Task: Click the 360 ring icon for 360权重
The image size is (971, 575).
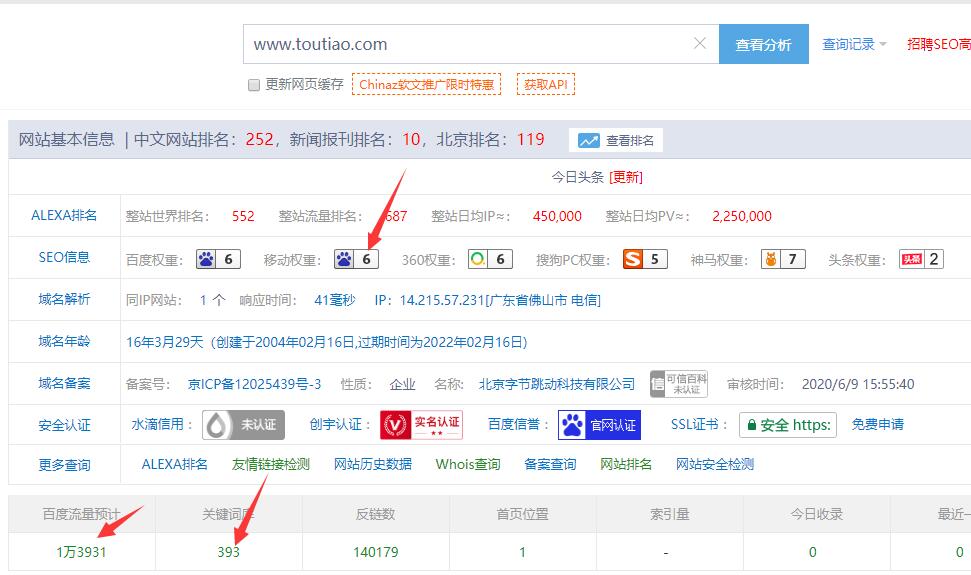Action: pyautogui.click(x=478, y=259)
